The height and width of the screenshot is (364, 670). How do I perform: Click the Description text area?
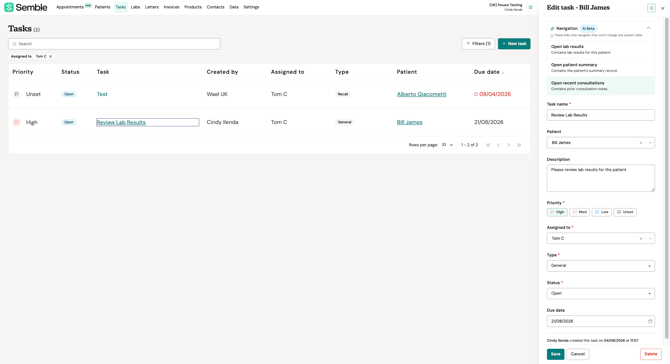coord(600,178)
